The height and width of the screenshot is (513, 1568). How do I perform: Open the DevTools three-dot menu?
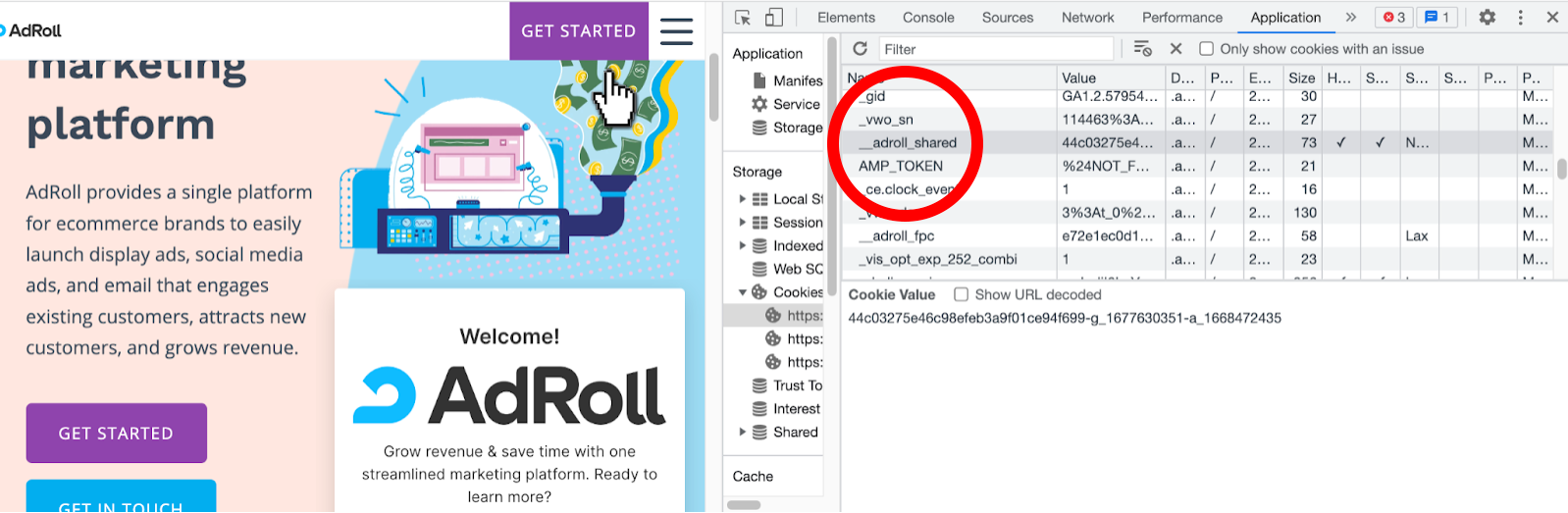tap(1521, 17)
